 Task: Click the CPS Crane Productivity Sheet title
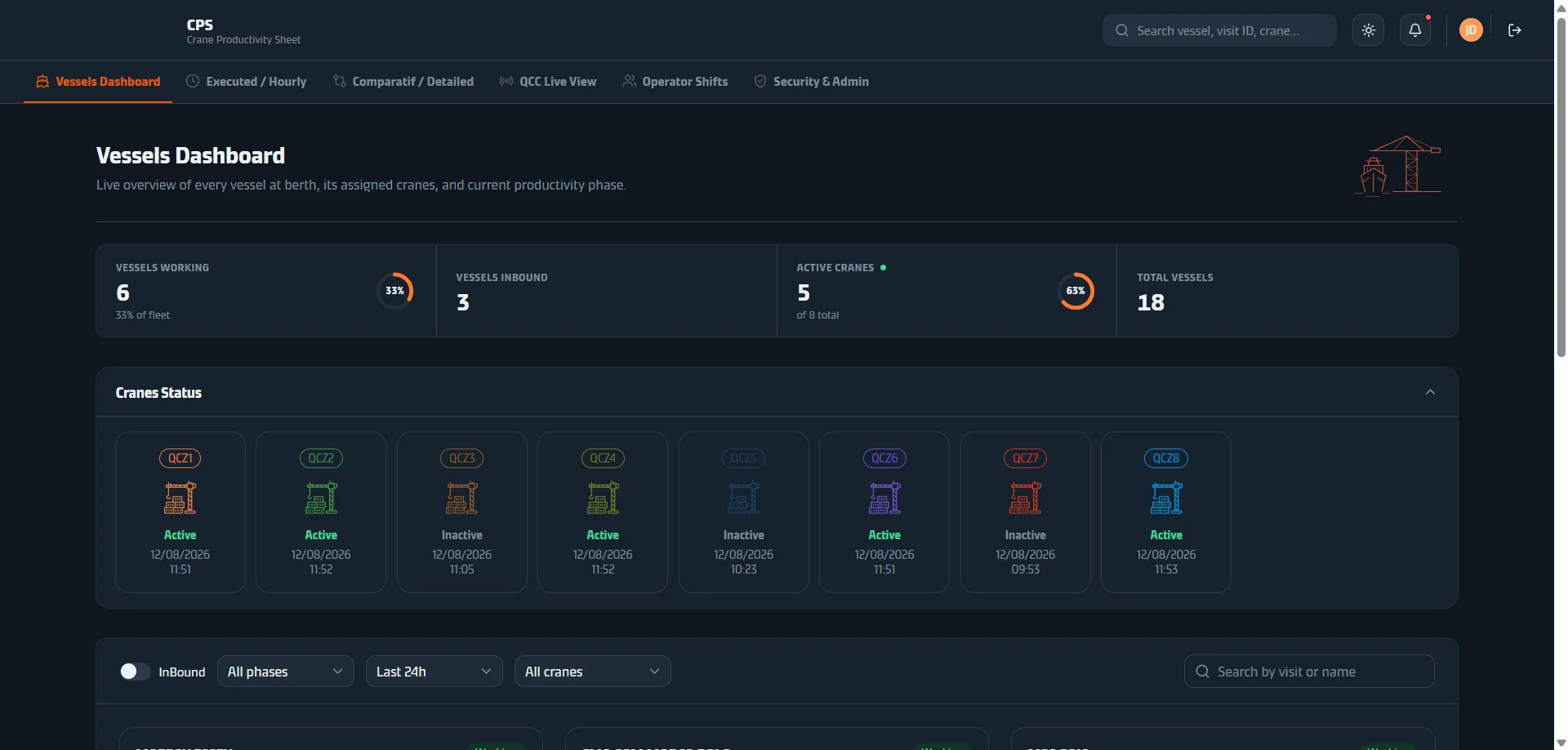point(243,31)
